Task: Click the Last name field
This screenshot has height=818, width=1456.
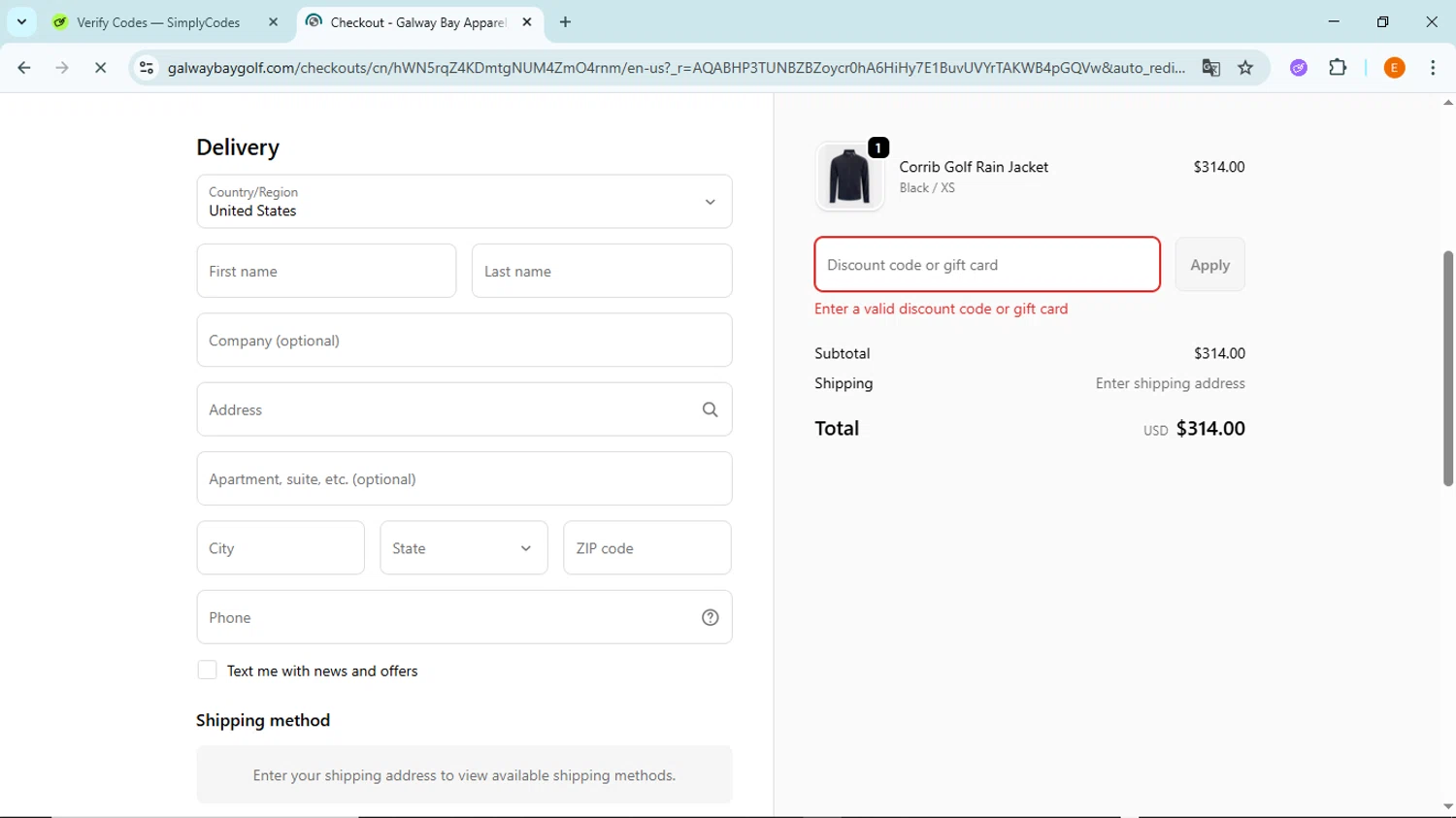Action: coord(602,271)
